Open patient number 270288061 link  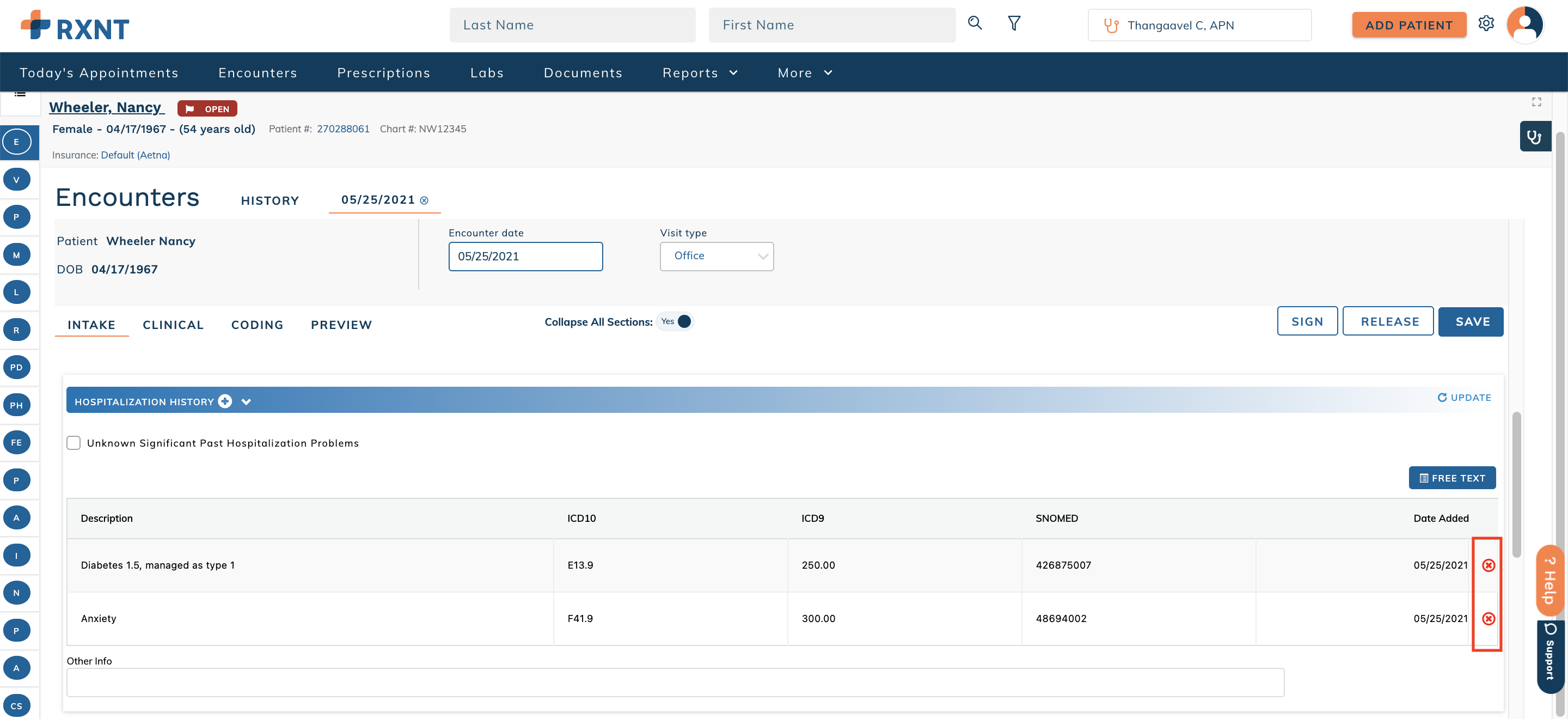coord(342,129)
